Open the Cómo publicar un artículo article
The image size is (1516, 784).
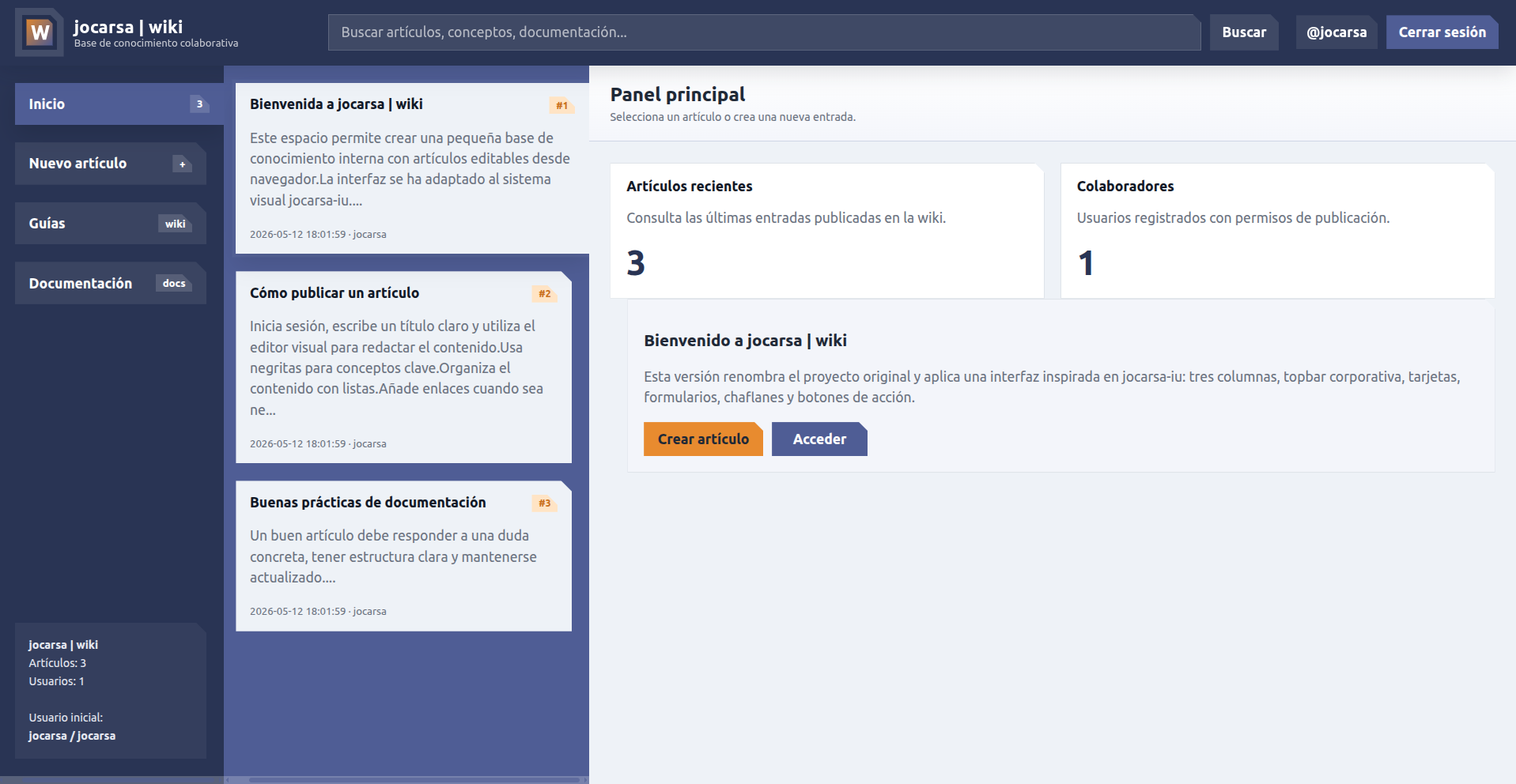tap(403, 367)
